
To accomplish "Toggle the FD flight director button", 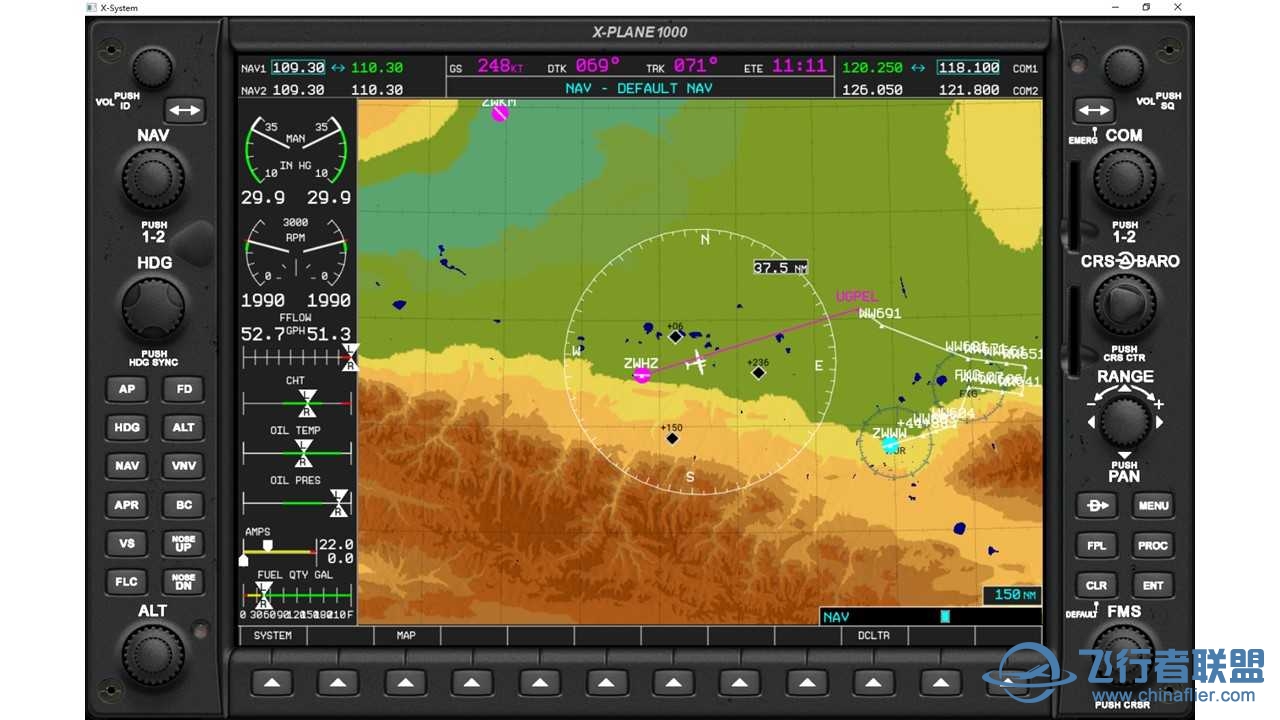I will tap(184, 389).
